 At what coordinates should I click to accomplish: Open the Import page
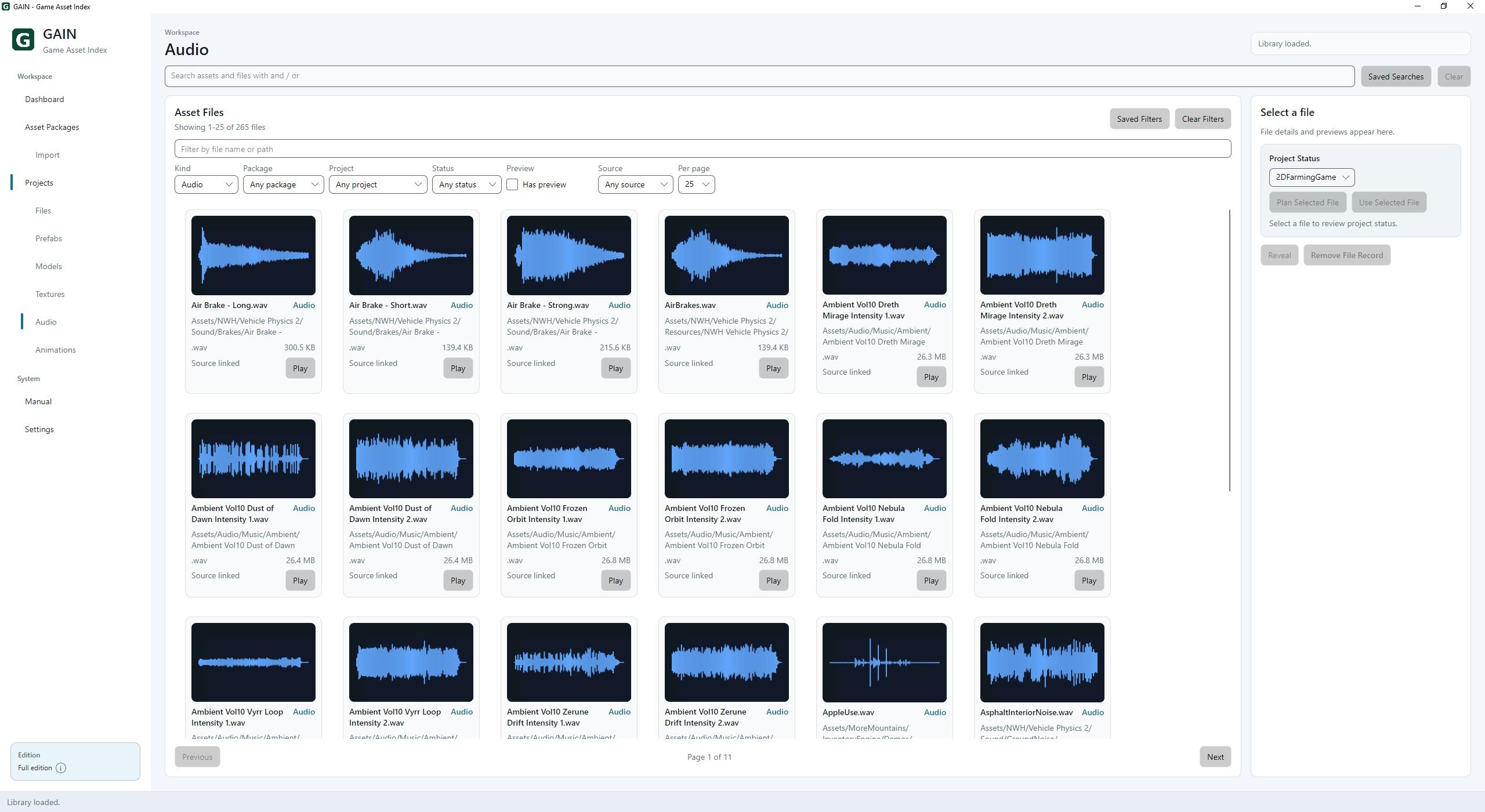[x=48, y=155]
